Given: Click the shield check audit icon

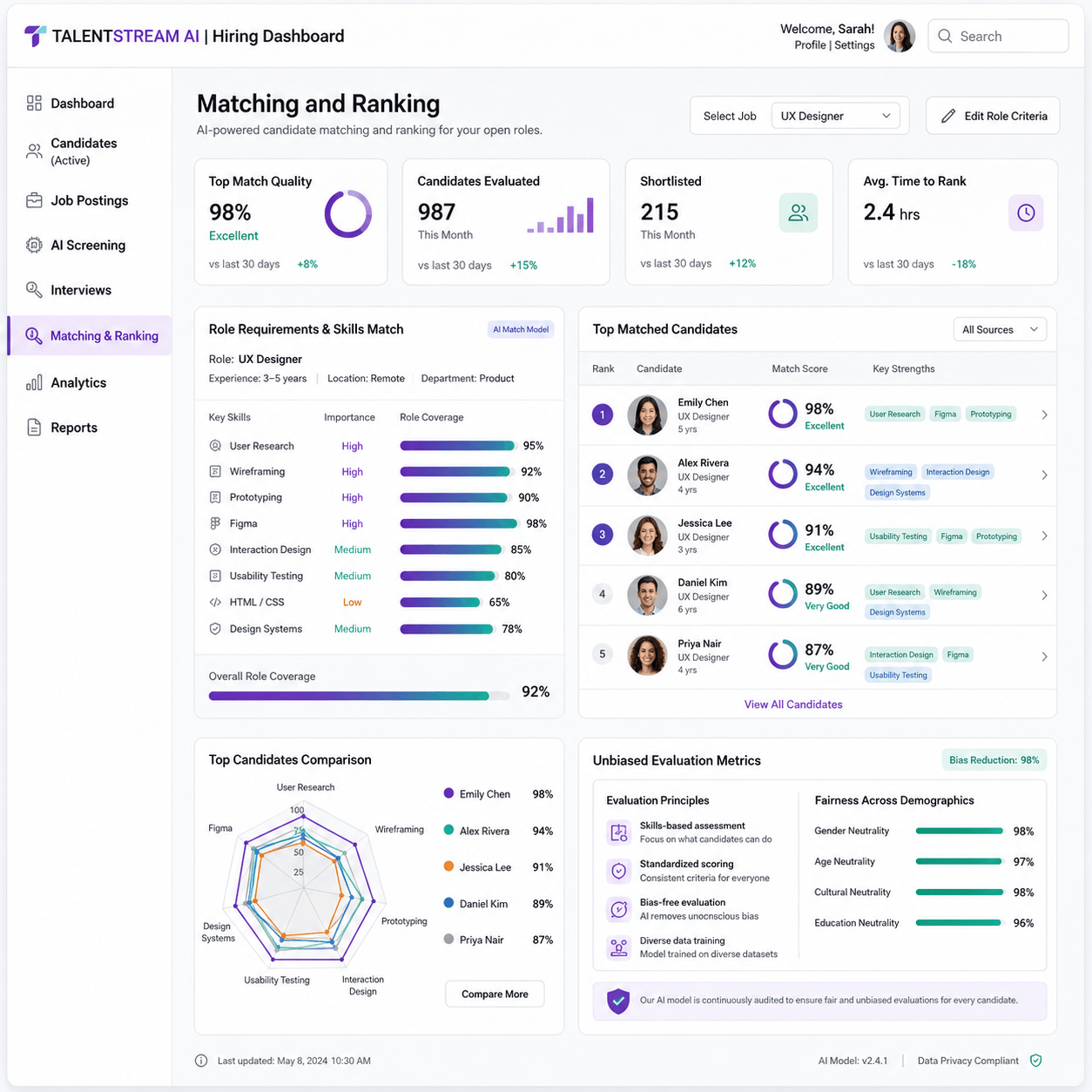Looking at the screenshot, I should [618, 1001].
